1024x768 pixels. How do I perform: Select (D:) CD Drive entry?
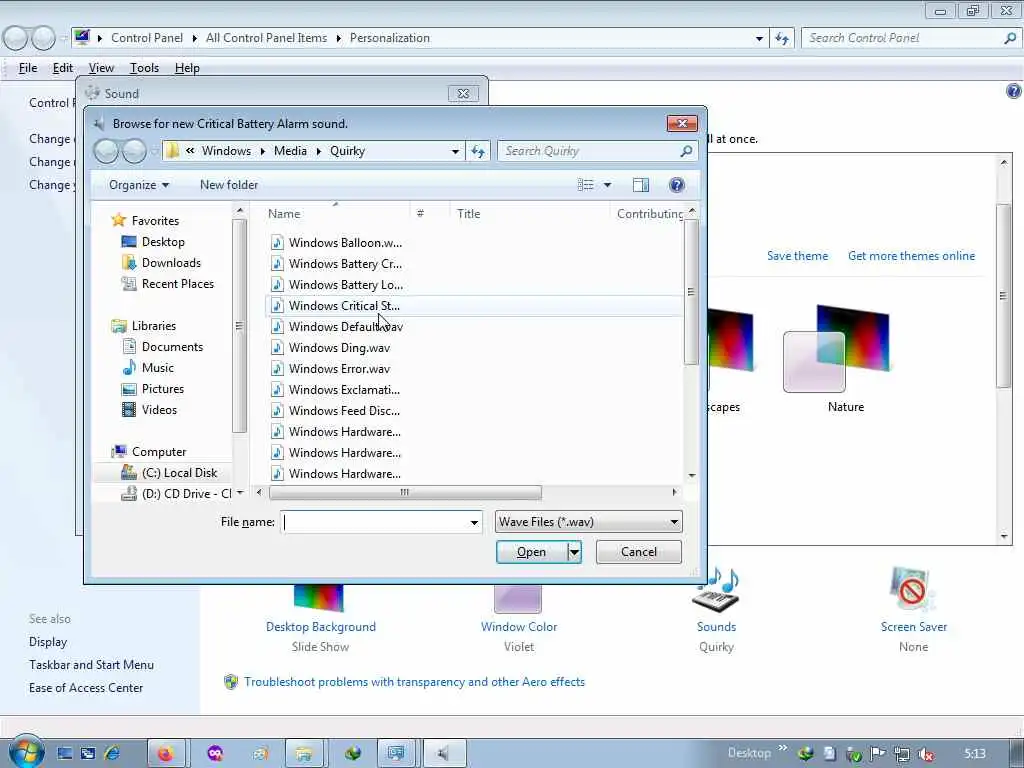coord(186,494)
